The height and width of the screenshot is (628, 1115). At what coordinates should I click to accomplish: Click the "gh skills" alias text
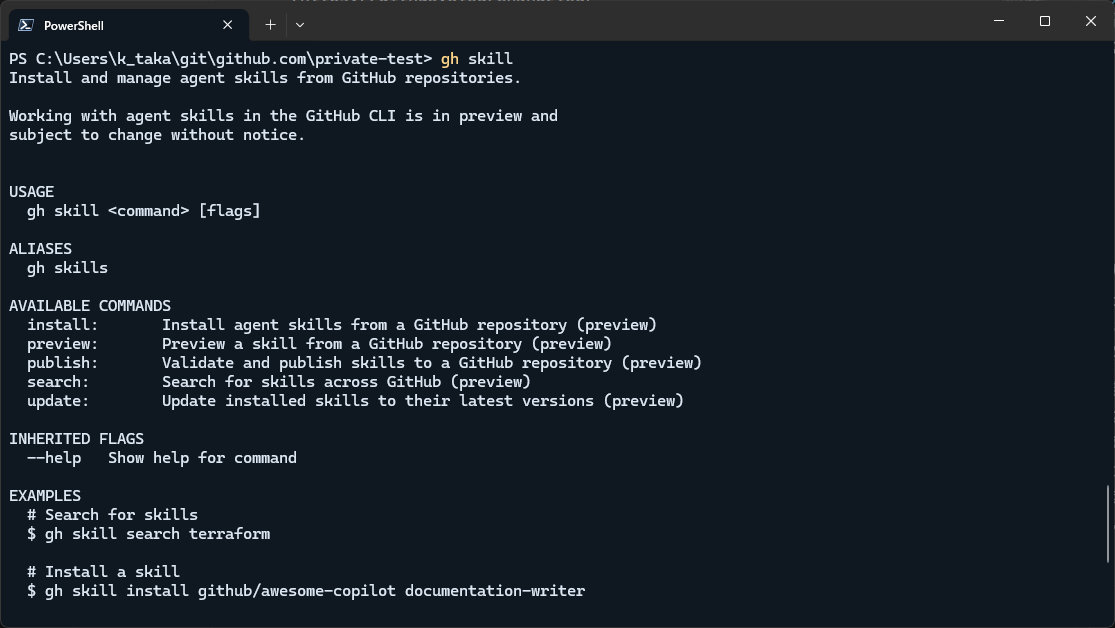click(x=67, y=268)
